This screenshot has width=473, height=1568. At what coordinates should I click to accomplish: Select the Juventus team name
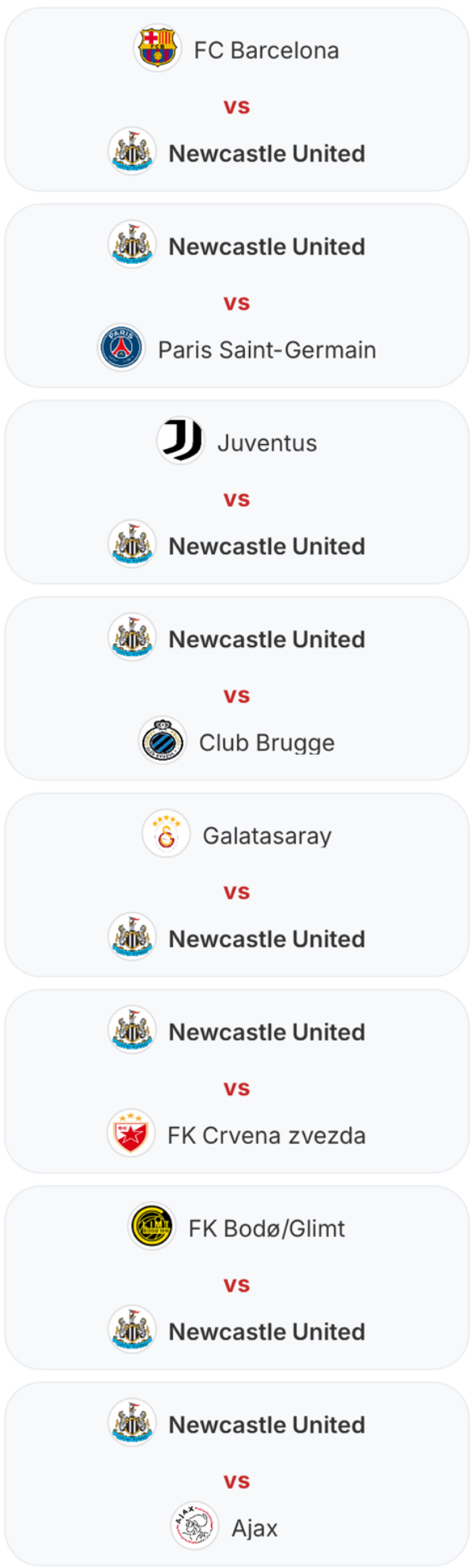tap(268, 442)
